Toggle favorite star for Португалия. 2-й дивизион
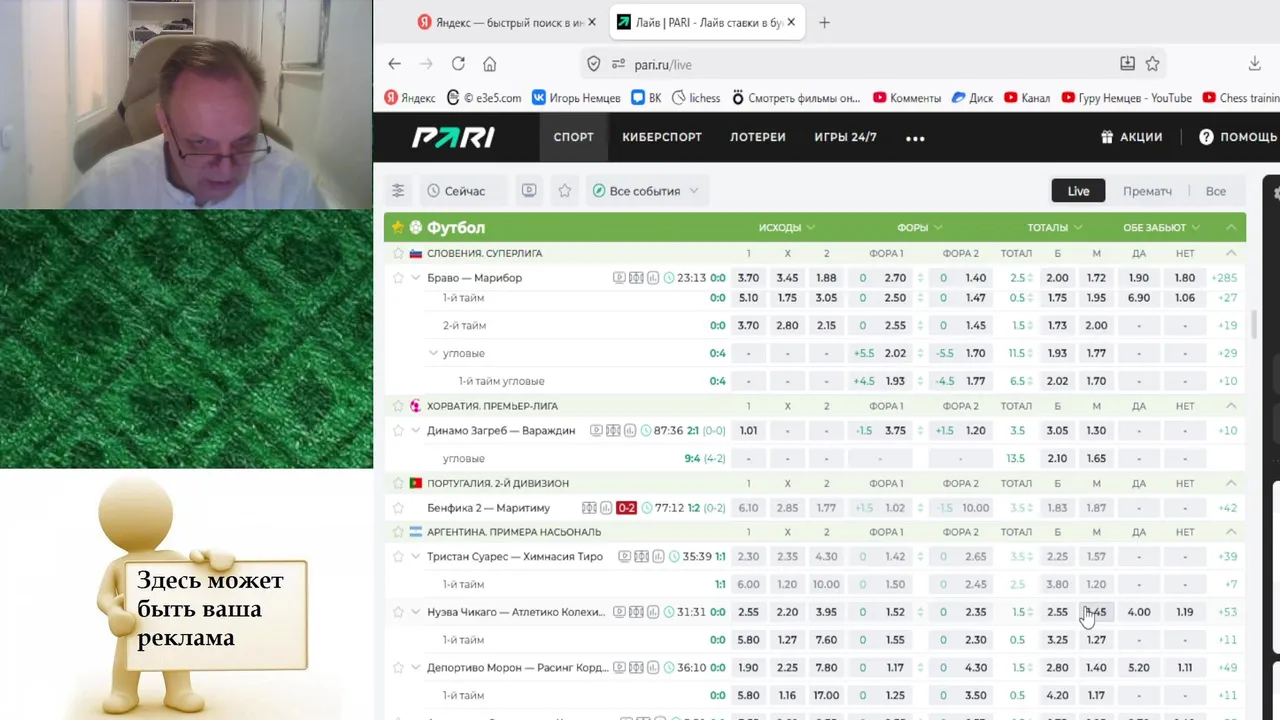Viewport: 1280px width, 720px height. (398, 483)
